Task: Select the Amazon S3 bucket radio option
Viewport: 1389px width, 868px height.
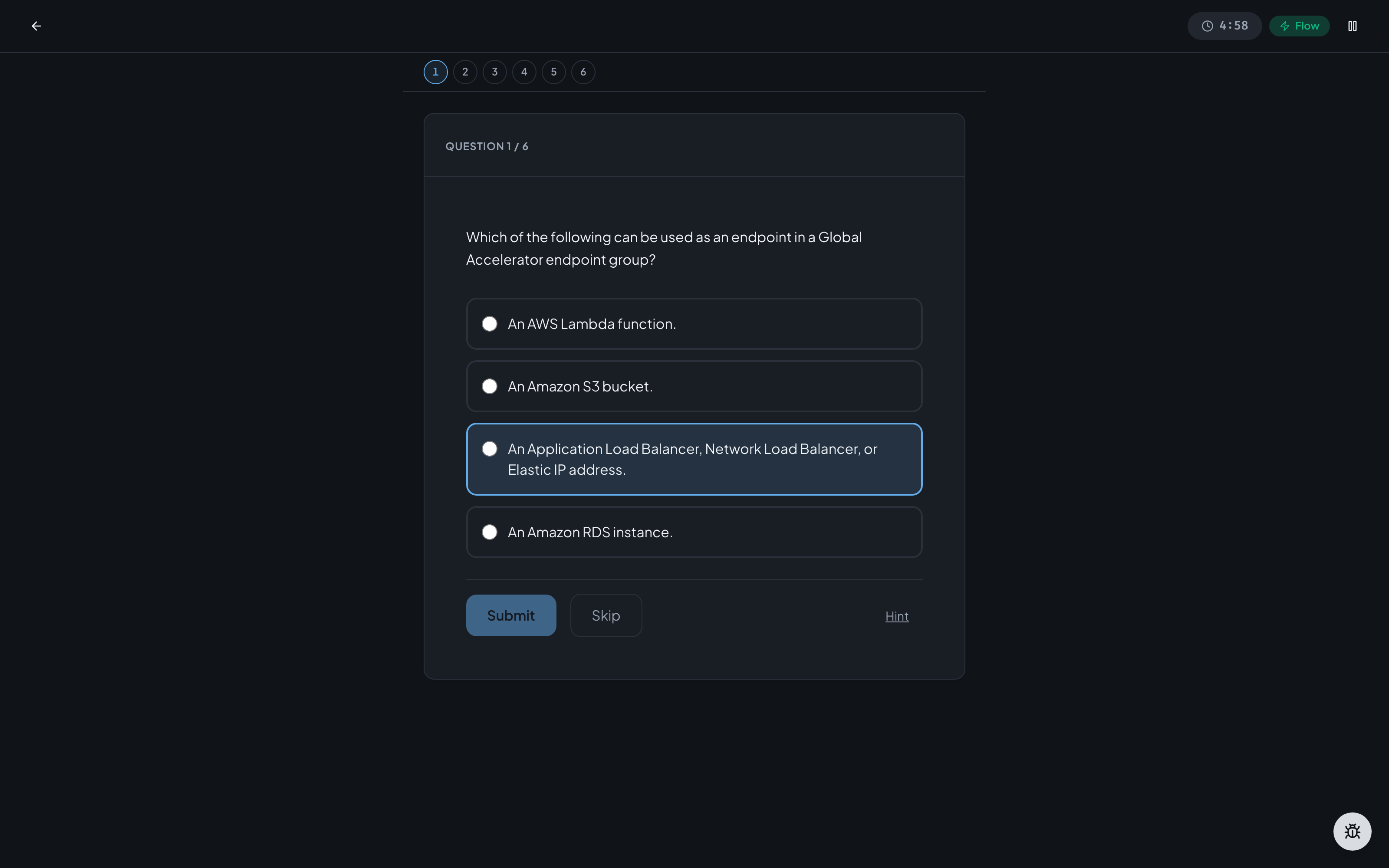Action: (490, 386)
